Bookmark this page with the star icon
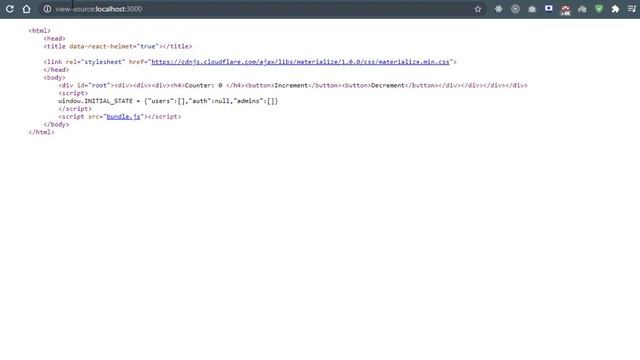 click(x=478, y=9)
